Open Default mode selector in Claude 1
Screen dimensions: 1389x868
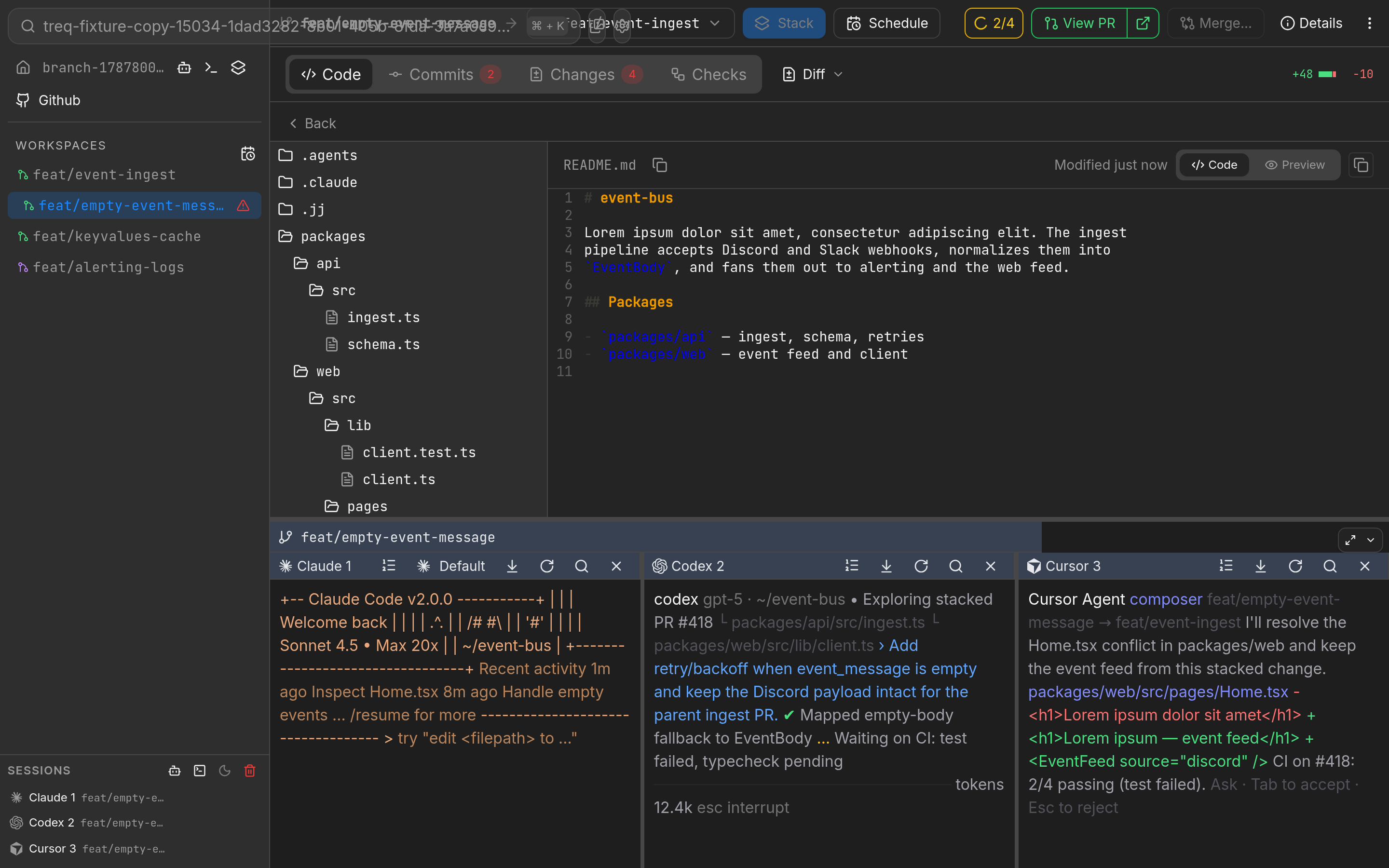click(x=451, y=566)
